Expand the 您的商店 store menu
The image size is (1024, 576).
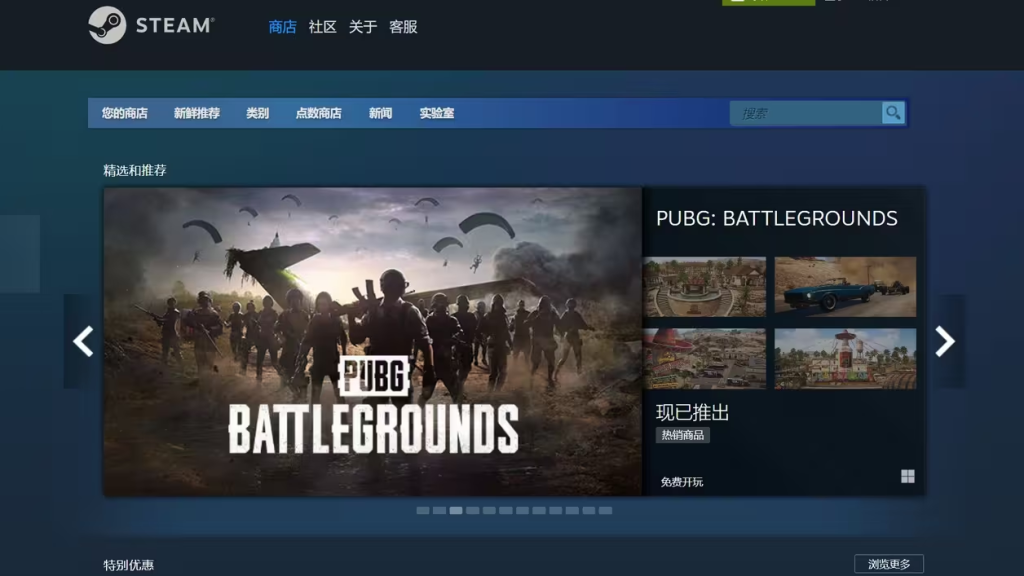click(125, 113)
